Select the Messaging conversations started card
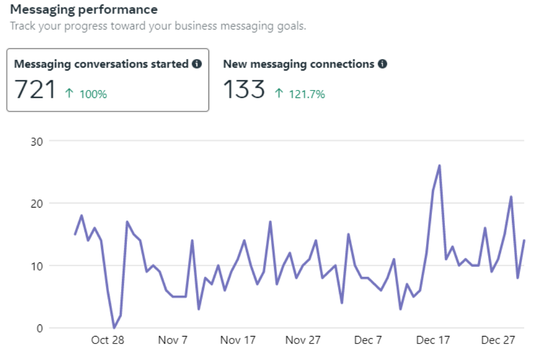Image resolution: width=540 pixels, height=364 pixels. pos(107,80)
